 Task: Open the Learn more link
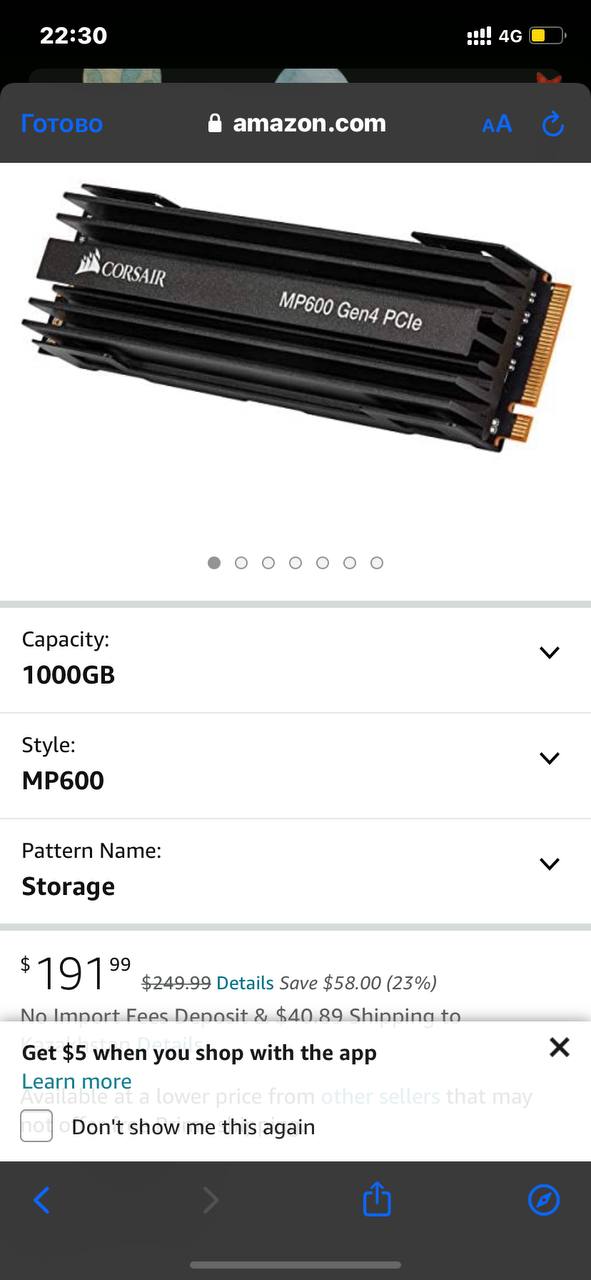77,1082
